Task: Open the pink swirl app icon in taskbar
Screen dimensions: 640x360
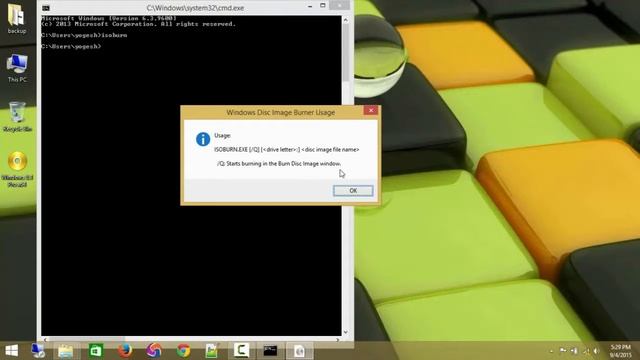Action: pos(154,351)
